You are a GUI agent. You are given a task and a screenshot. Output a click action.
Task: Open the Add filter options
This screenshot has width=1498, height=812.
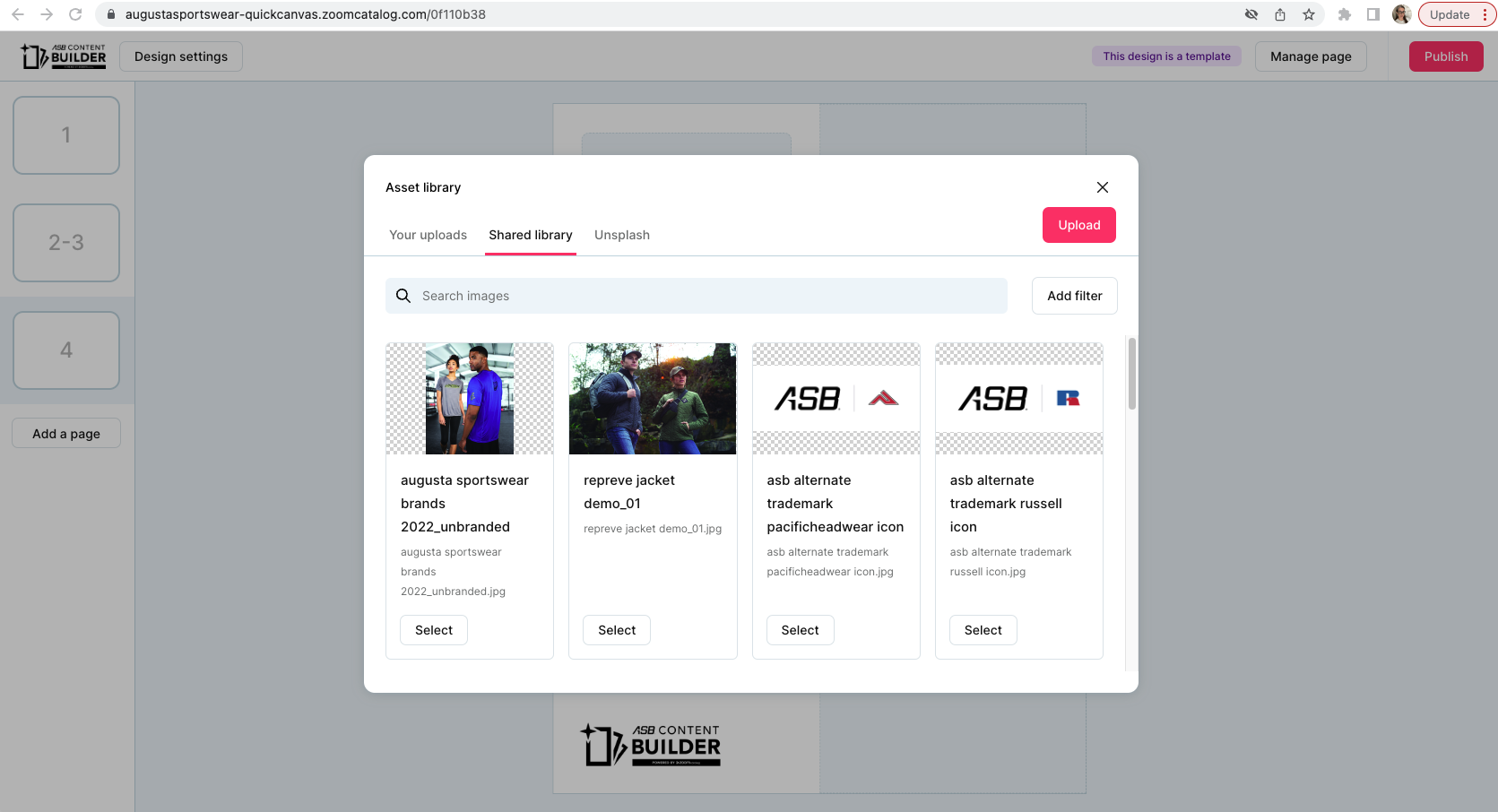(x=1074, y=296)
